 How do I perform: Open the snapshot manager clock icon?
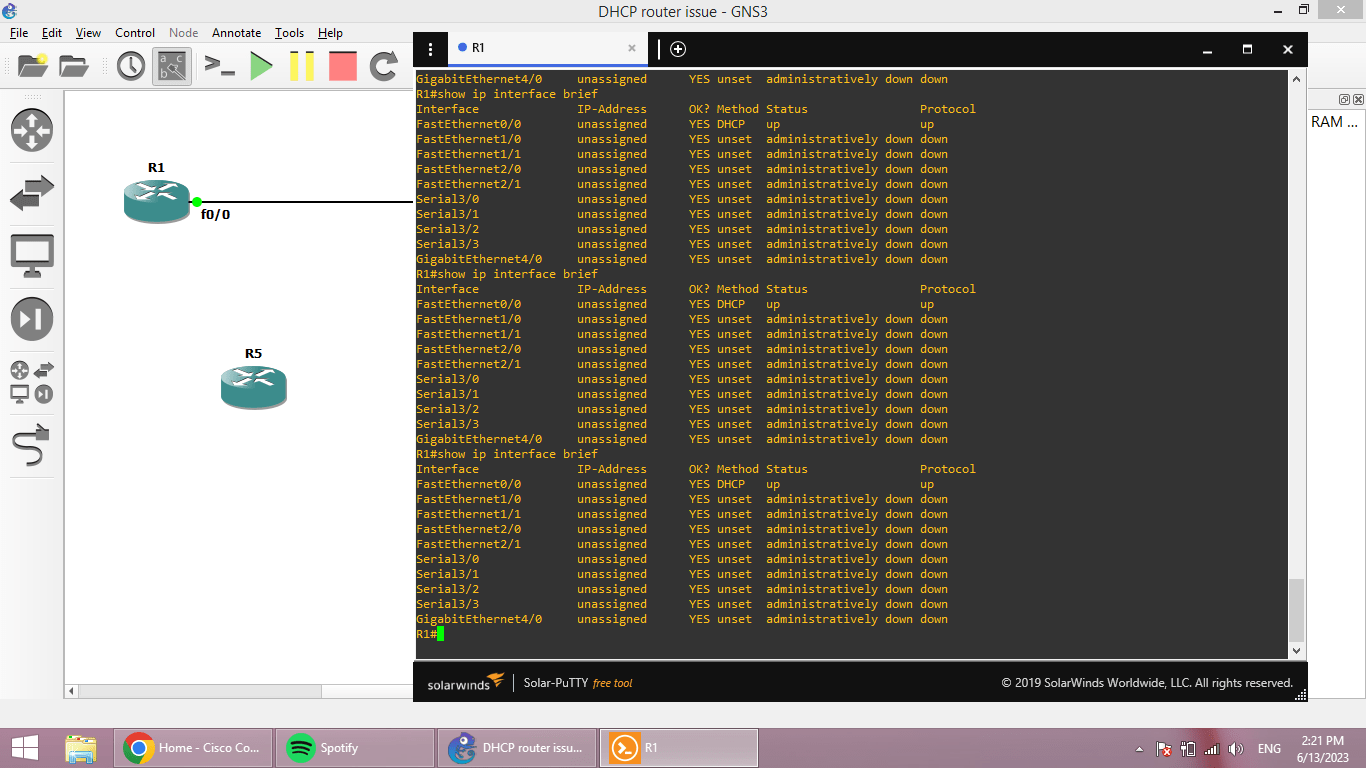tap(130, 67)
